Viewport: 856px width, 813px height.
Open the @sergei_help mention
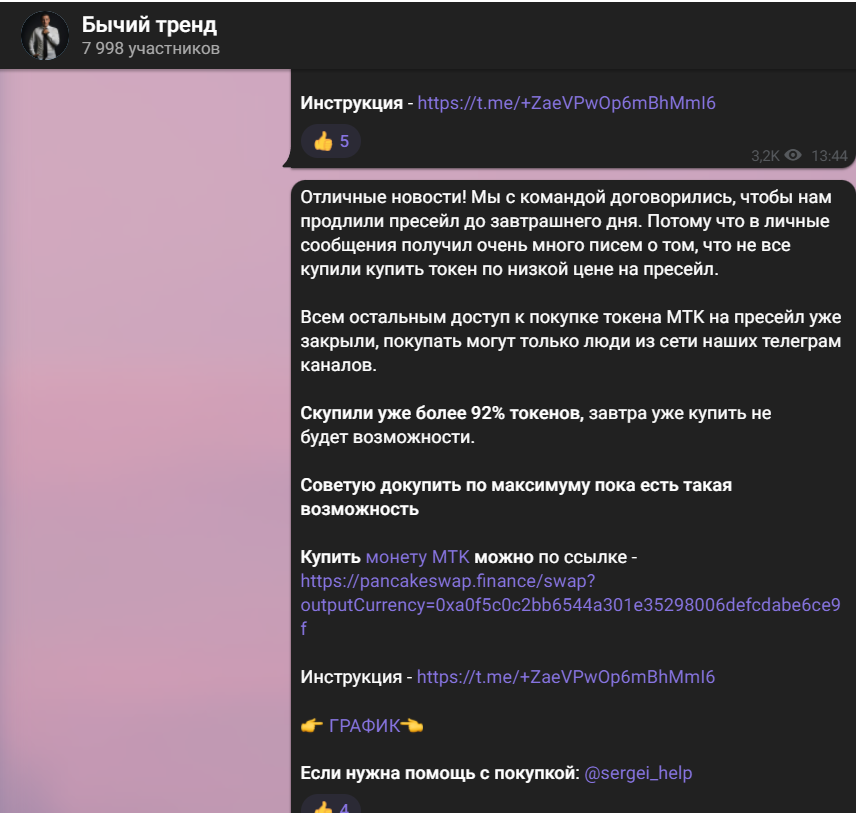click(x=638, y=773)
